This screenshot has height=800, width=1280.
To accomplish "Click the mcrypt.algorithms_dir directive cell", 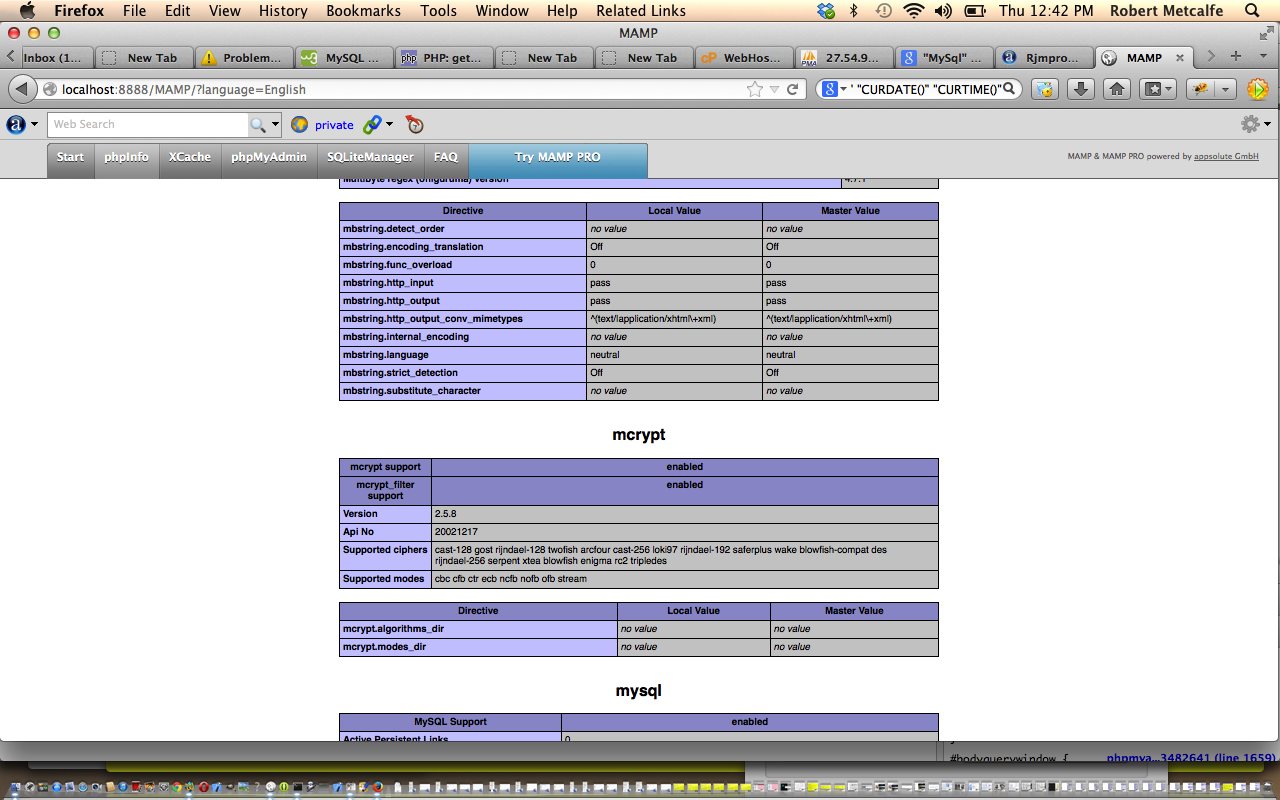I will tap(479, 629).
